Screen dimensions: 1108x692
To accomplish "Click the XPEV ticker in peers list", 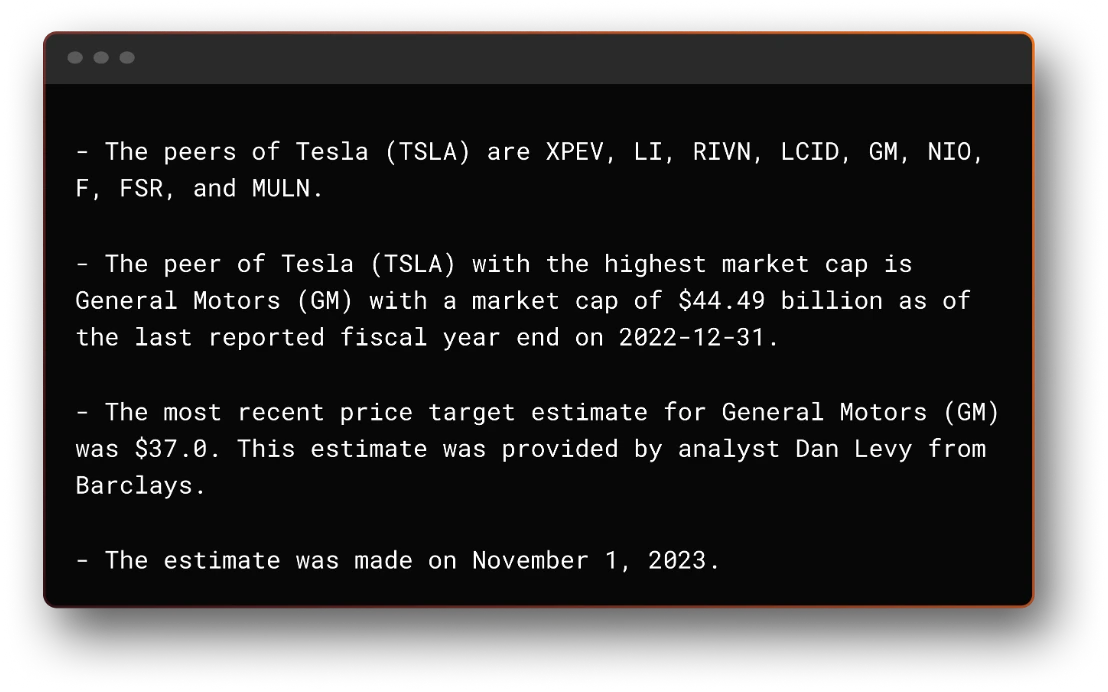I will 574,151.
